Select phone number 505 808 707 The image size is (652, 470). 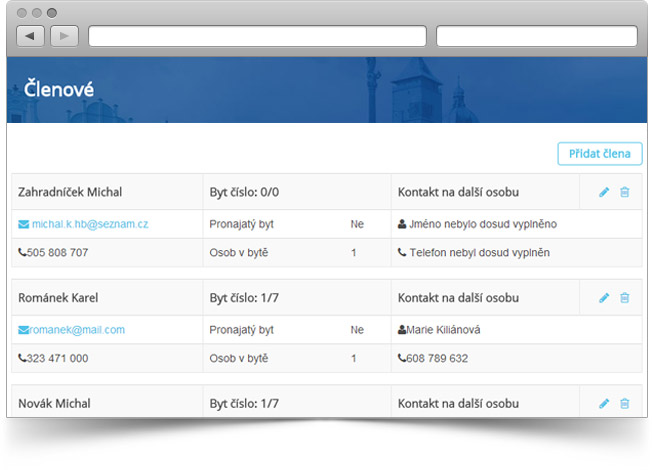(x=58, y=253)
